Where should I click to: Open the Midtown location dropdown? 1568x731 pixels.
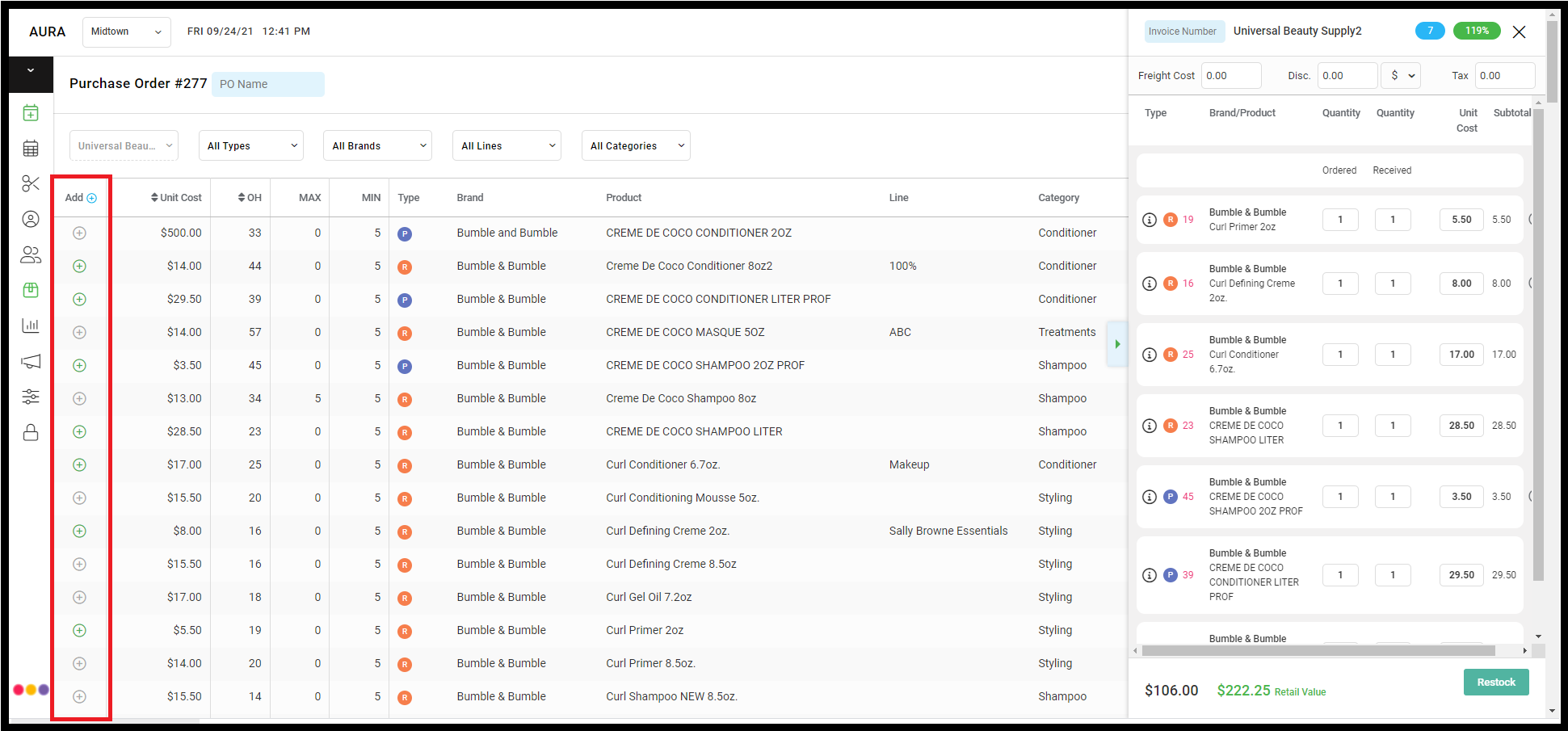point(127,32)
